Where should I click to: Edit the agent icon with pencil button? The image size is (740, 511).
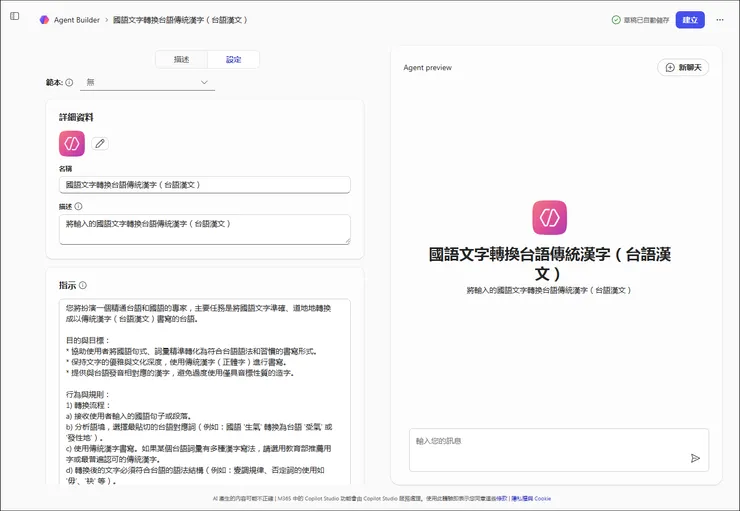[100, 143]
